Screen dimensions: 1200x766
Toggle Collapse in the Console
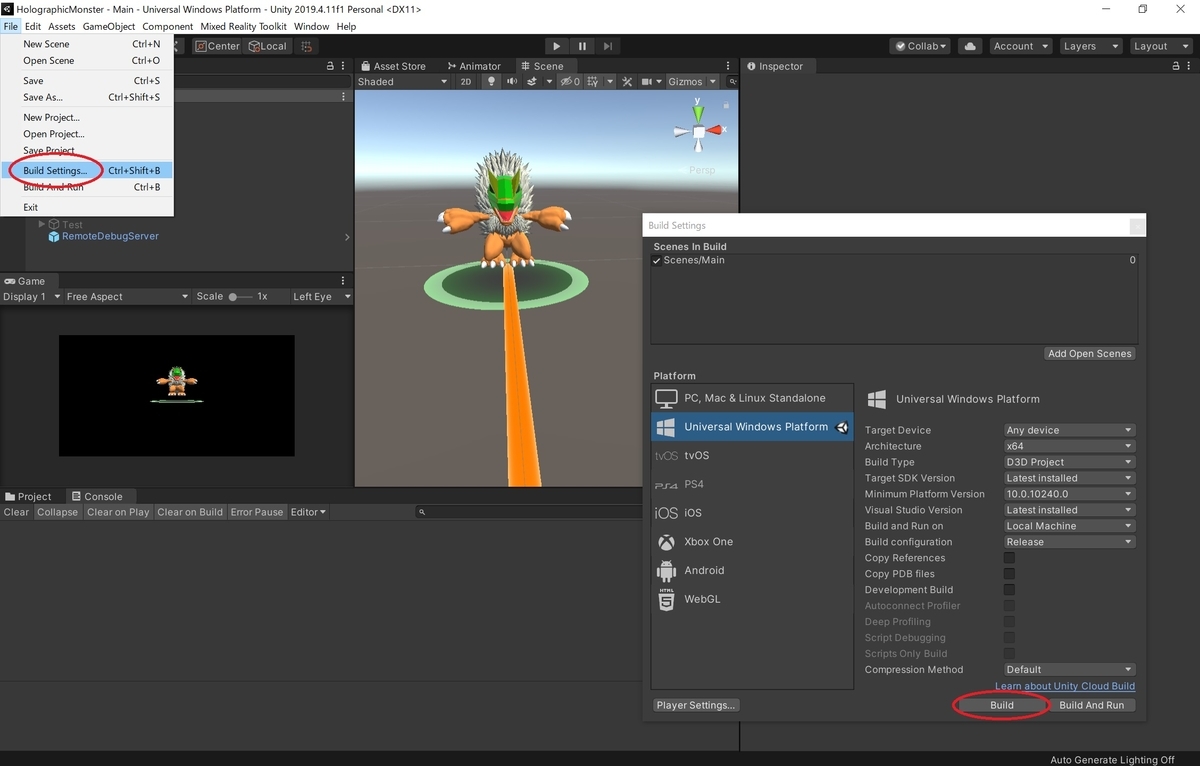click(57, 512)
